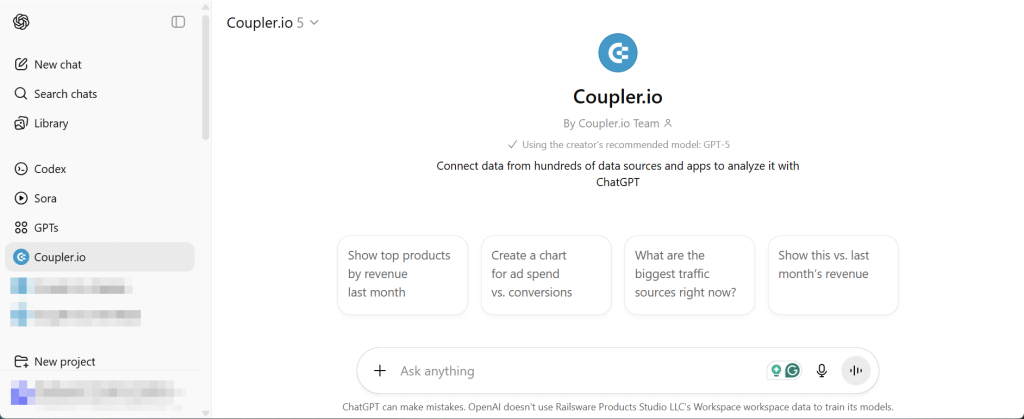
Task: Click the Coupler.io GPT logo
Action: click(618, 52)
